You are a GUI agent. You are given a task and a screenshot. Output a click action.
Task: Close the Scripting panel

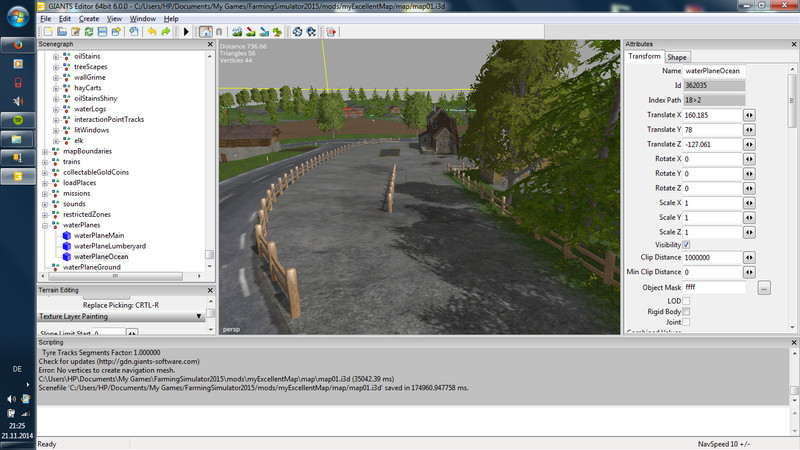(794, 342)
